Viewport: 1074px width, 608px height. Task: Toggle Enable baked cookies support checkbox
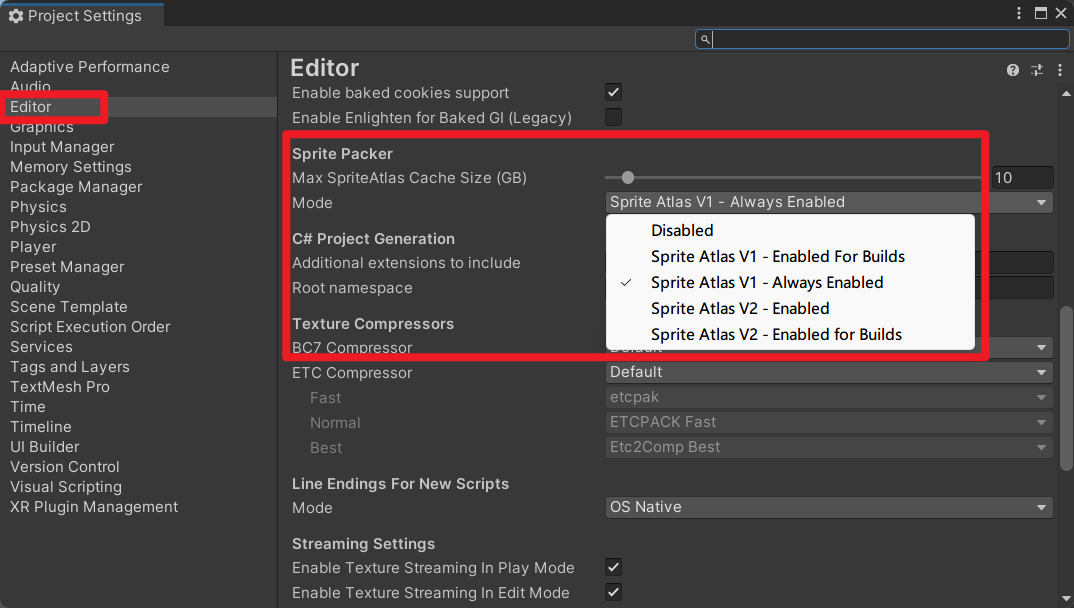(613, 92)
